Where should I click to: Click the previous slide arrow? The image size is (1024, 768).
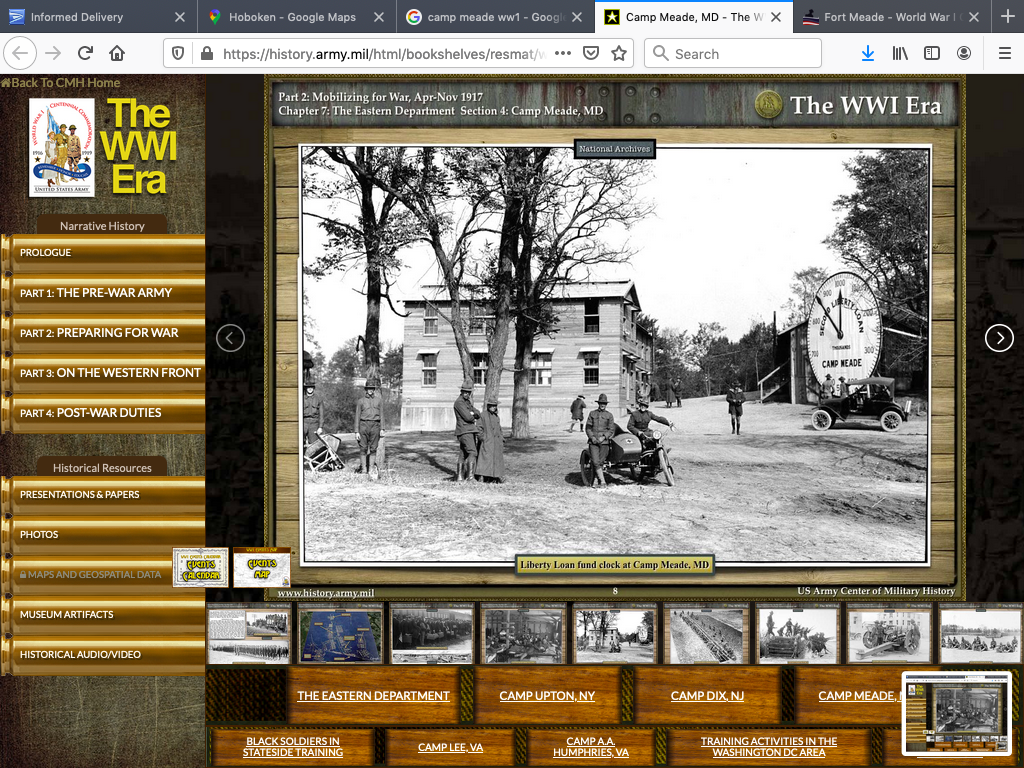tap(230, 338)
